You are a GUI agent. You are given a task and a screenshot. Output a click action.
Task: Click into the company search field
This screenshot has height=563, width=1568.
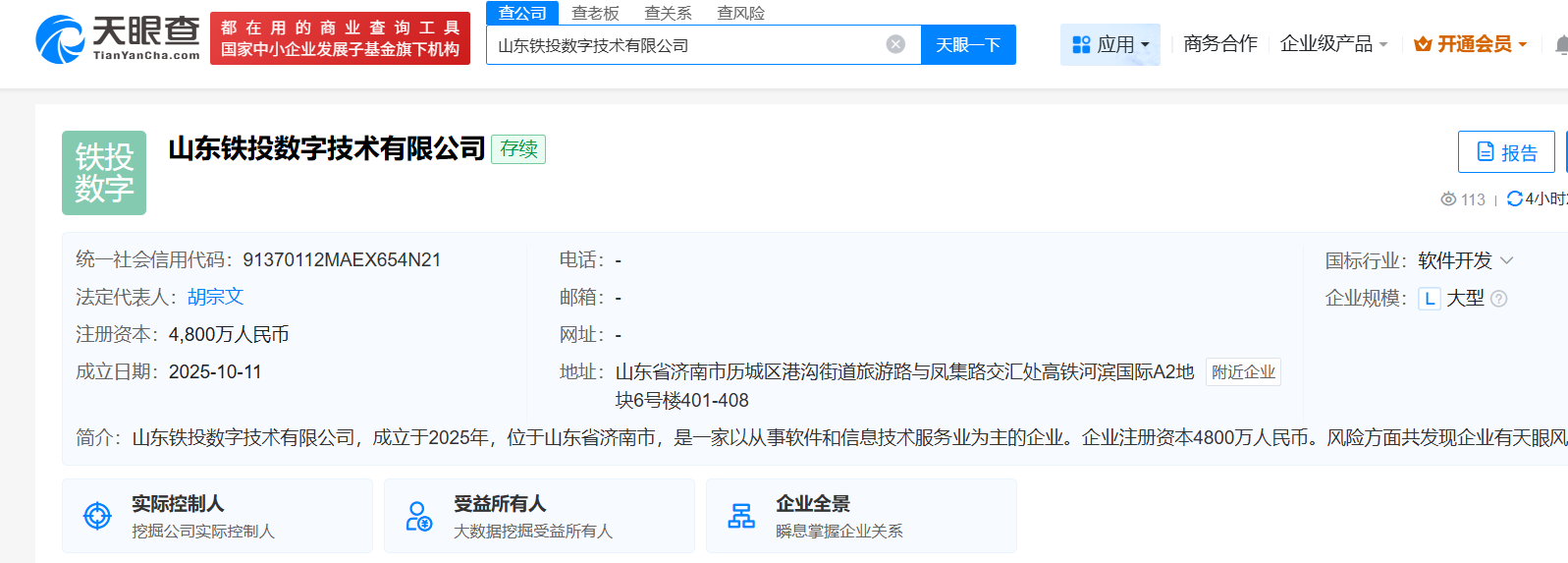pos(687,45)
